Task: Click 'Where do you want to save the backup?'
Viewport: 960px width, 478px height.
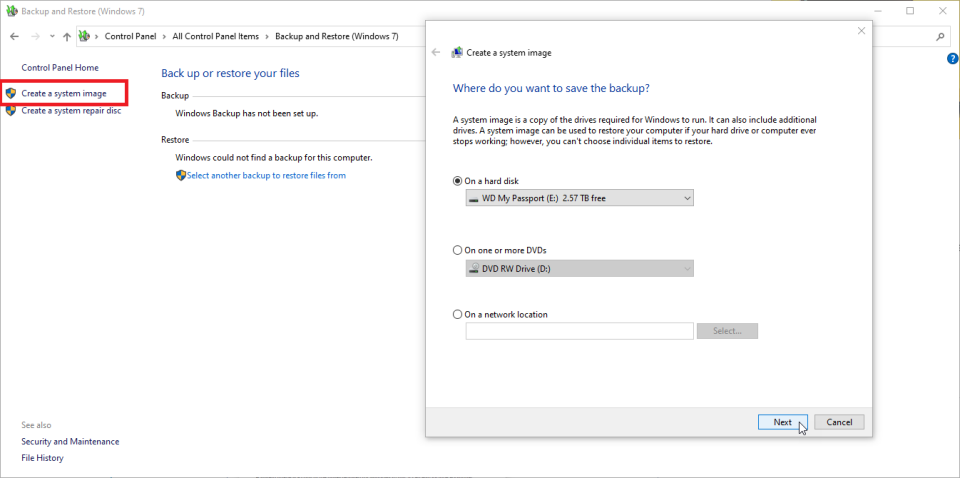Action: point(551,88)
